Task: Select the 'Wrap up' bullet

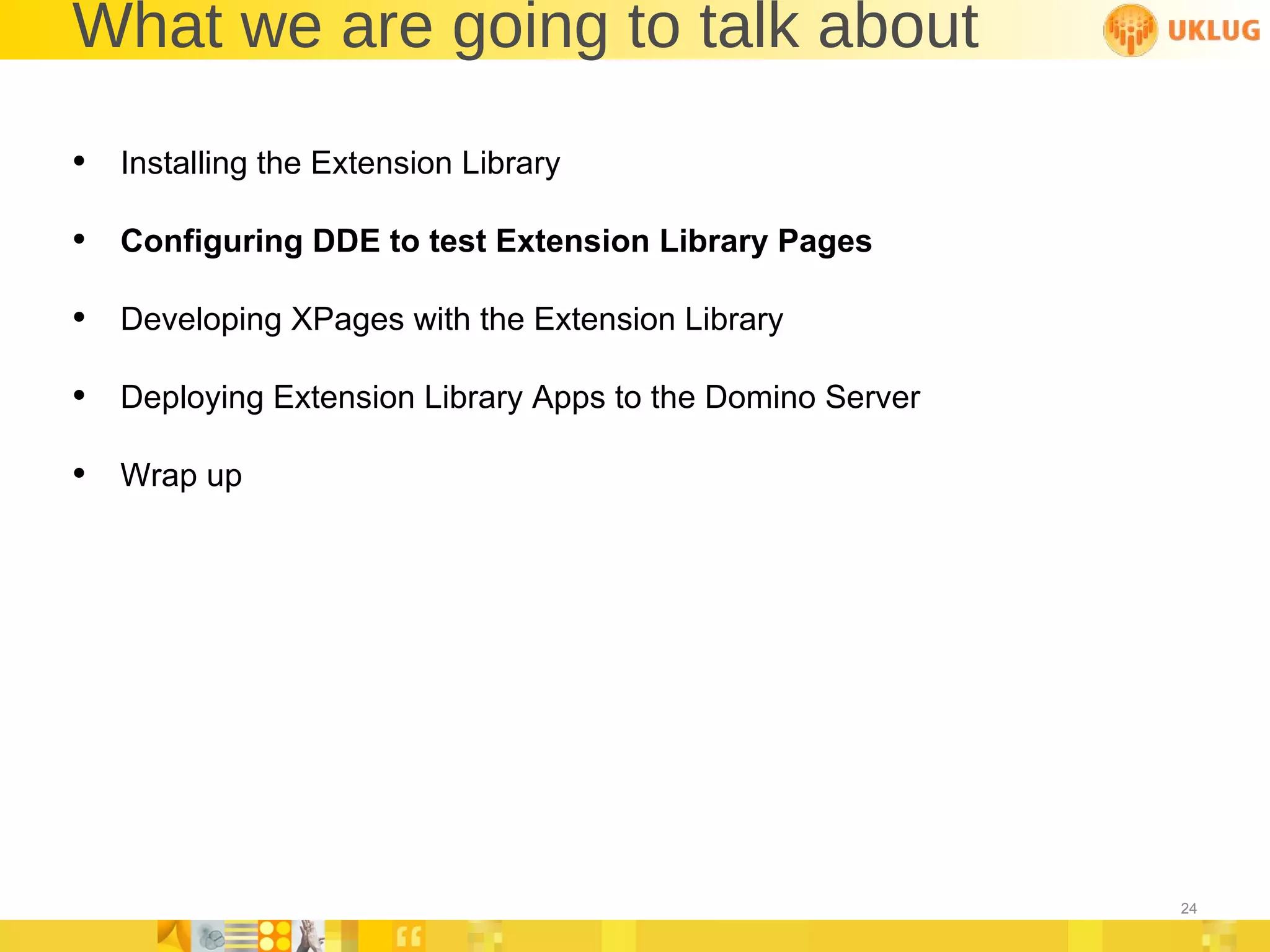Action: click(181, 476)
